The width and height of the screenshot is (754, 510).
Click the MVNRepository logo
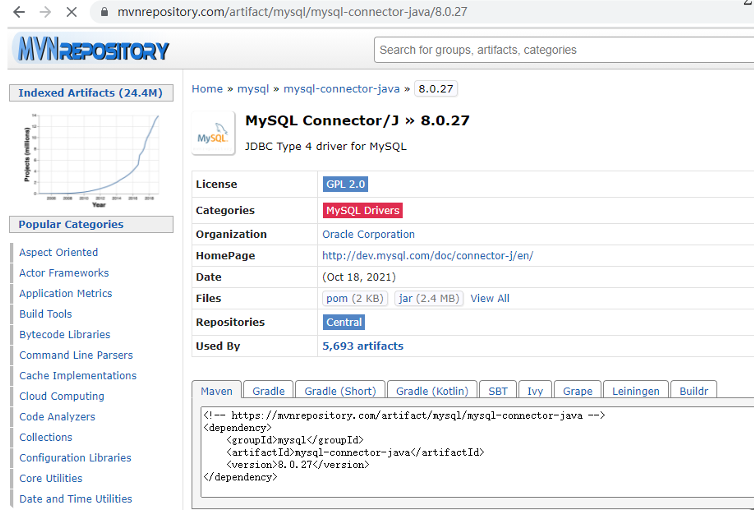click(x=92, y=50)
